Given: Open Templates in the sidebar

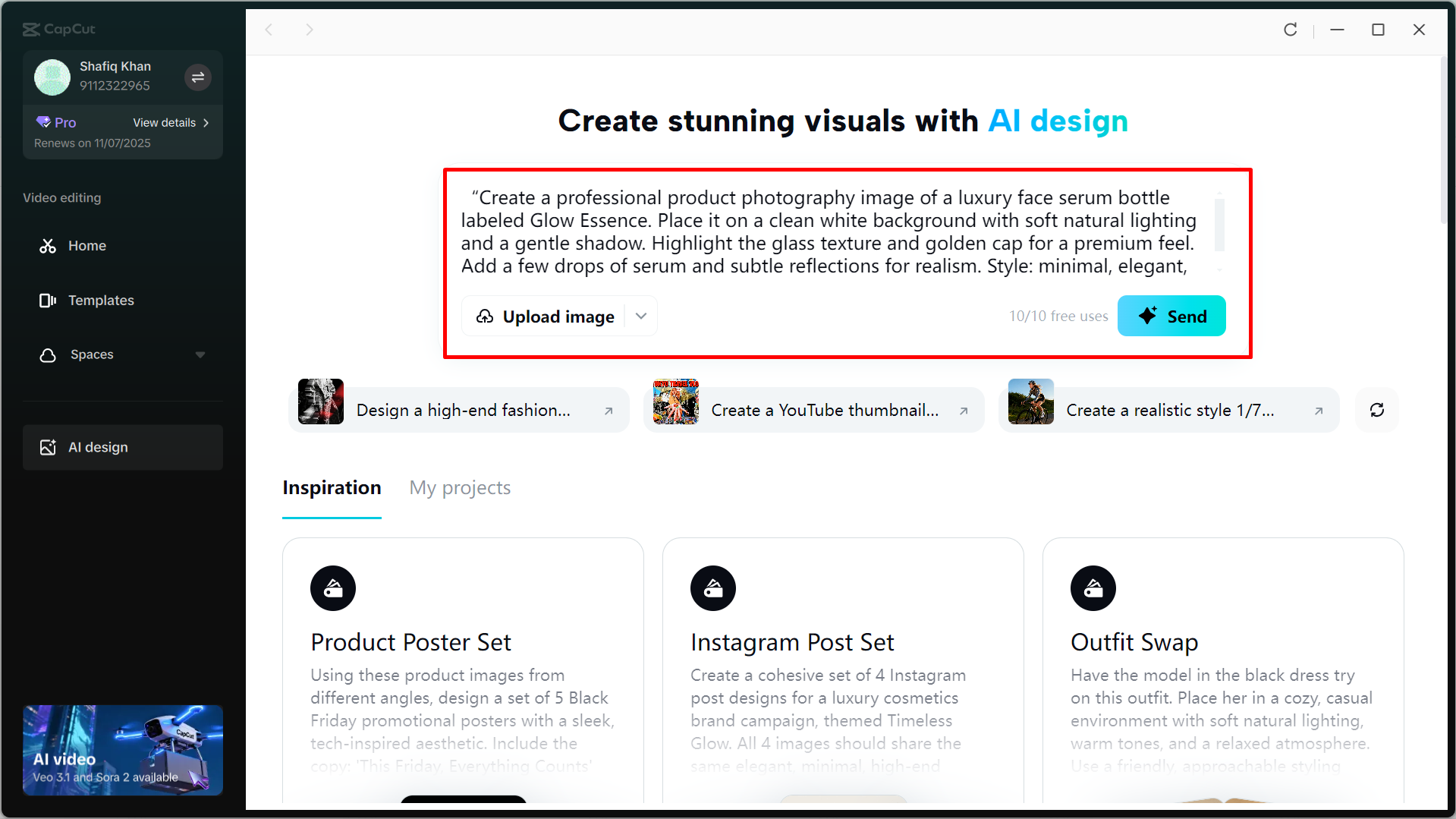Looking at the screenshot, I should click(x=123, y=301).
